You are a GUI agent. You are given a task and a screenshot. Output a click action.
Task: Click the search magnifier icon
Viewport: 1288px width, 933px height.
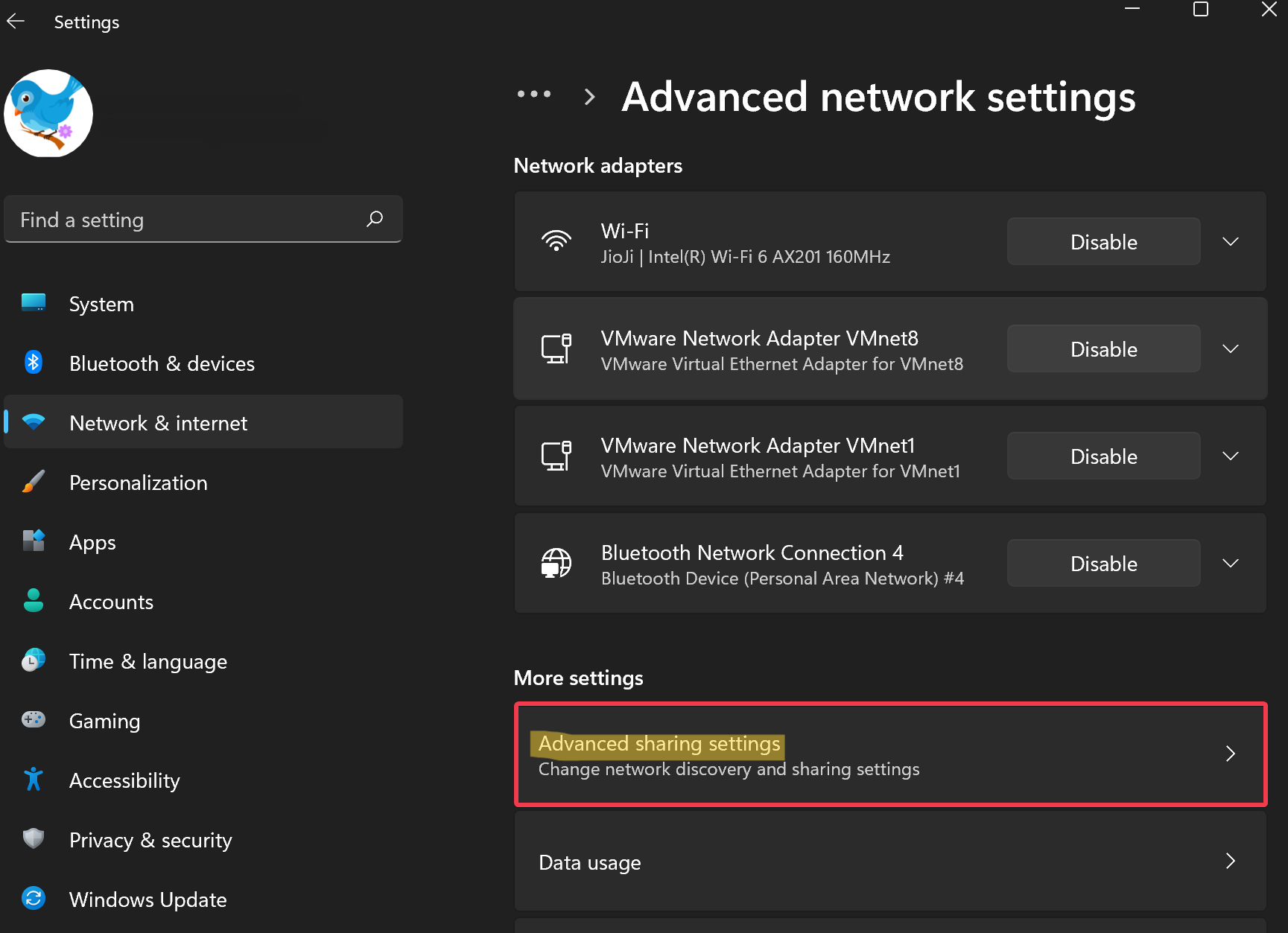pyautogui.click(x=375, y=219)
